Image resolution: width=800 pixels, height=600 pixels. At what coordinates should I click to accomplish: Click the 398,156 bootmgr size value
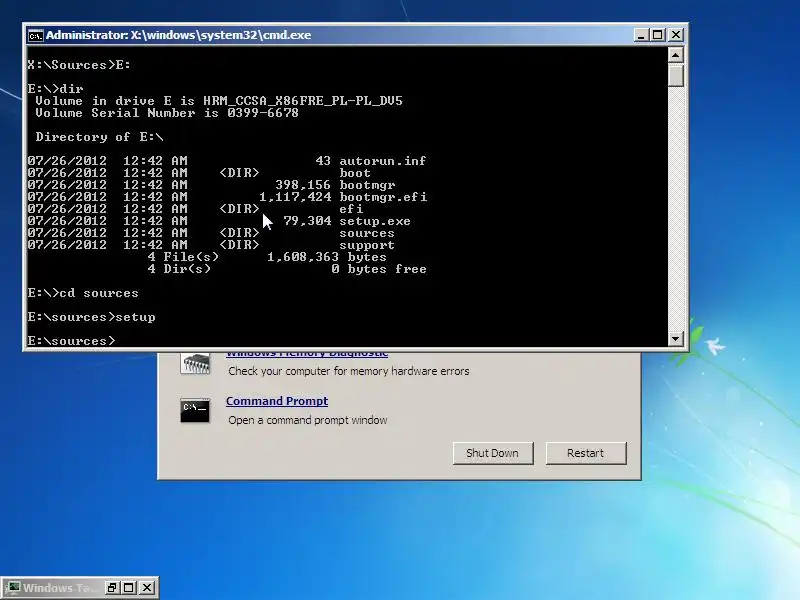[303, 185]
